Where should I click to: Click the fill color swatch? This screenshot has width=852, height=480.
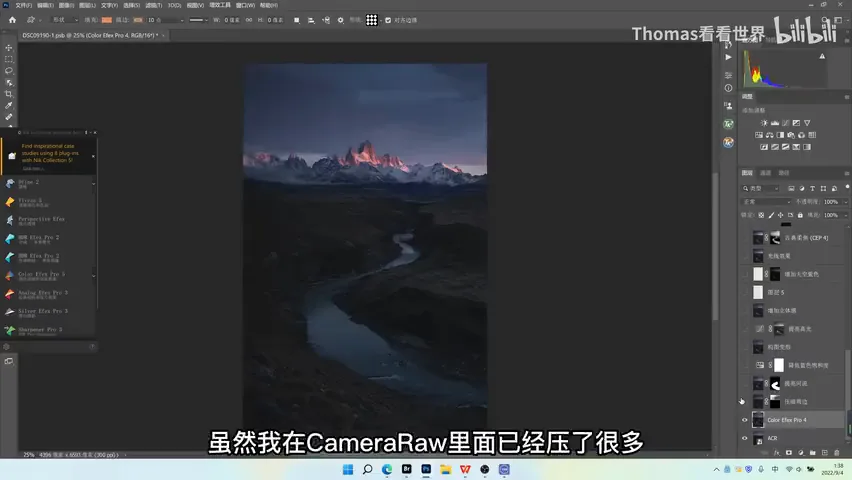click(106, 20)
